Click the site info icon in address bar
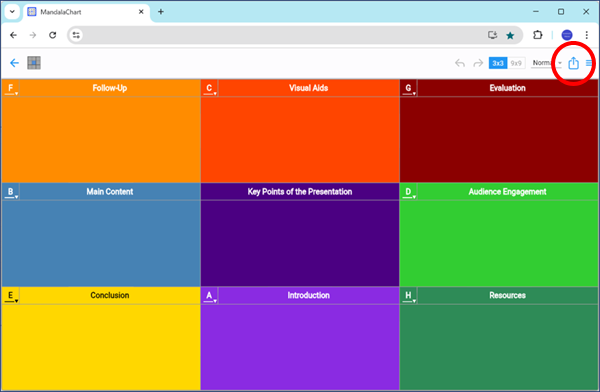Image resolution: width=600 pixels, height=392 pixels. click(76, 35)
